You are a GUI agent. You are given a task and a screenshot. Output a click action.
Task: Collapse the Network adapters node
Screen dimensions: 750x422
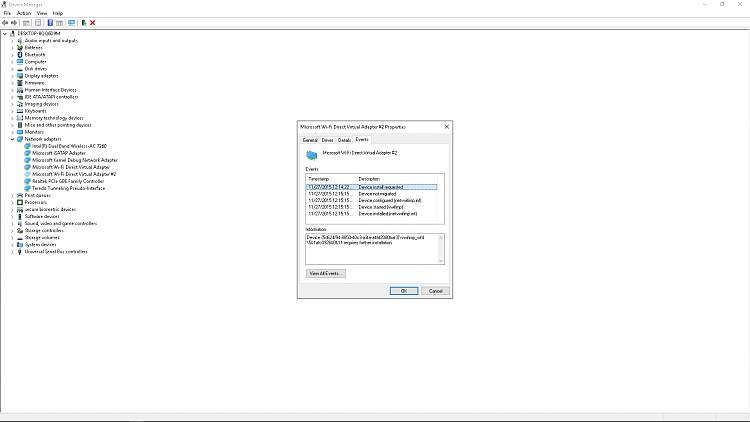(12, 139)
